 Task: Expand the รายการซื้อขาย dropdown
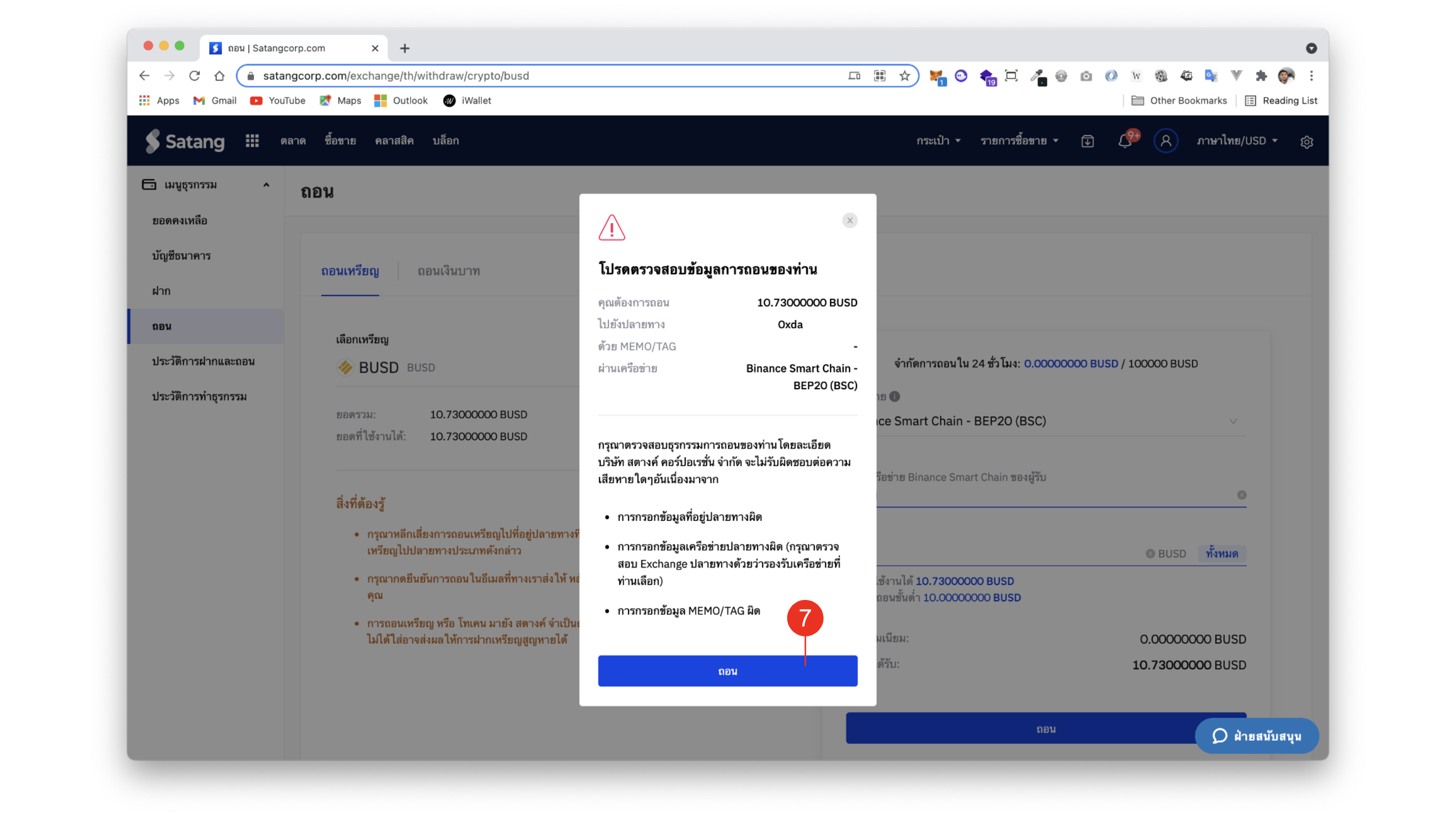click(1019, 141)
